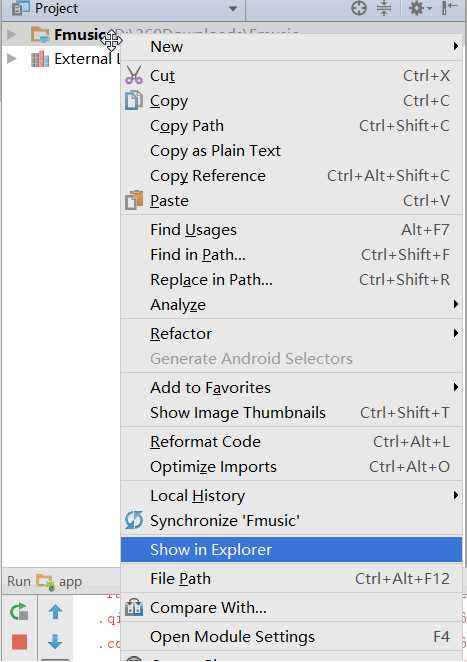Screen dimensions: 467x662
Task: Click the green rerun app icon
Action: 19,611
